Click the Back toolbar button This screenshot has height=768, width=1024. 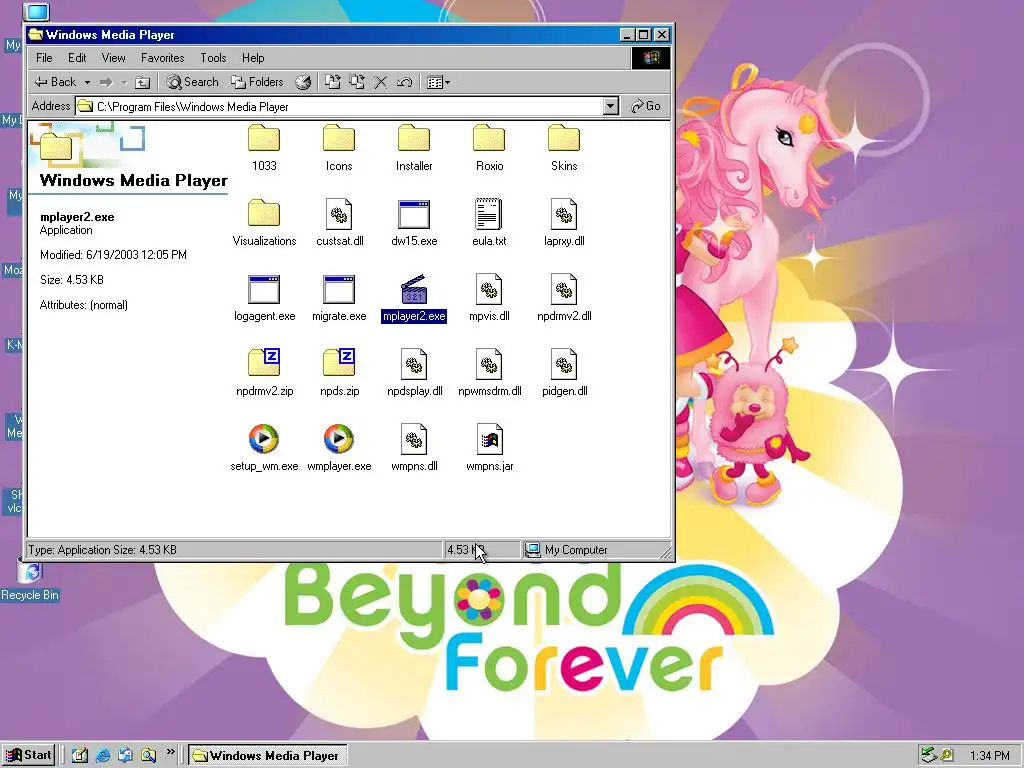55,82
